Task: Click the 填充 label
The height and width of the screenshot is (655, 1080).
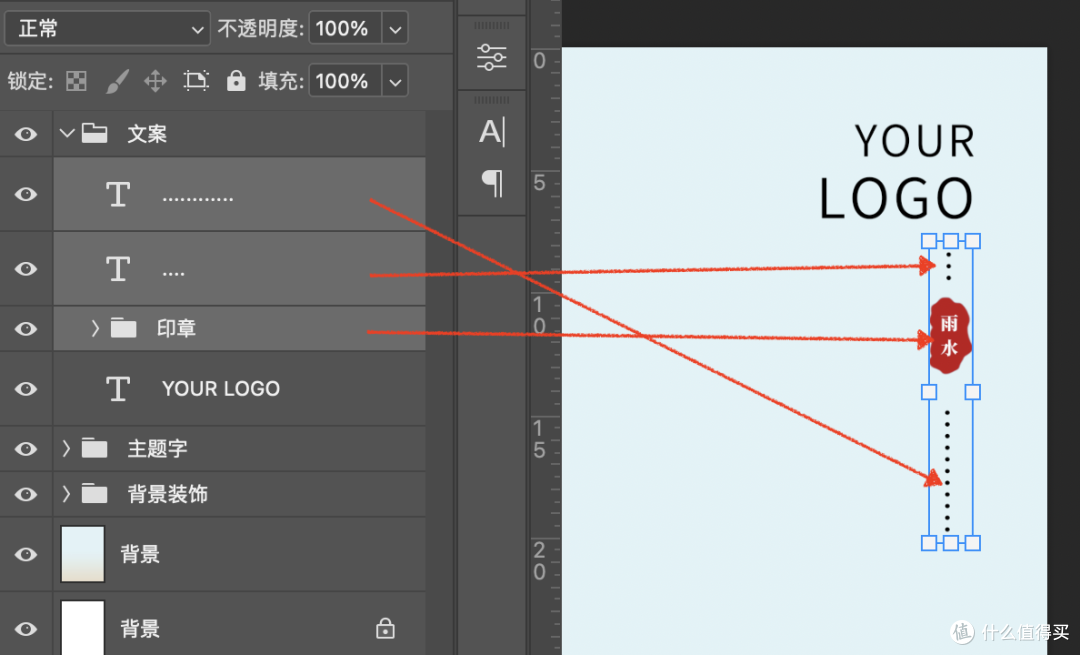Action: pyautogui.click(x=280, y=81)
